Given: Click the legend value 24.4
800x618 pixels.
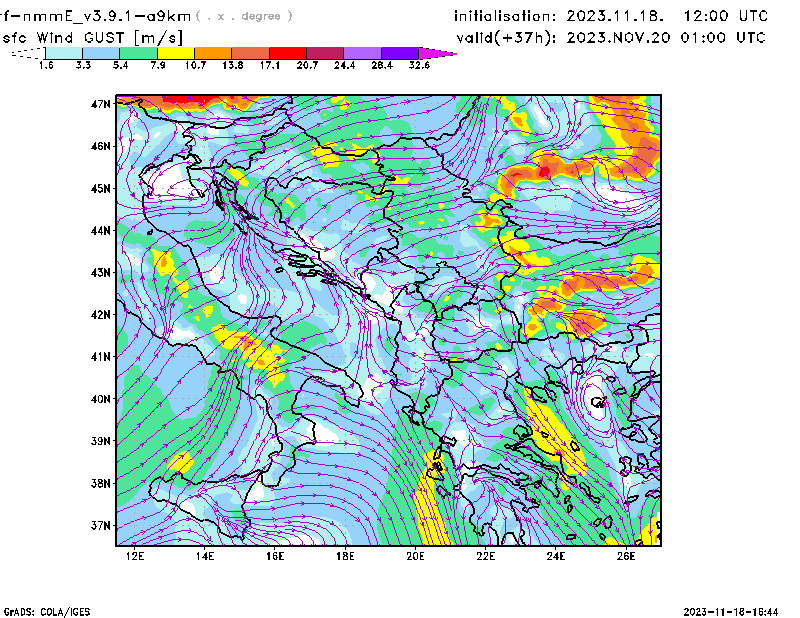Looking at the screenshot, I should (344, 65).
